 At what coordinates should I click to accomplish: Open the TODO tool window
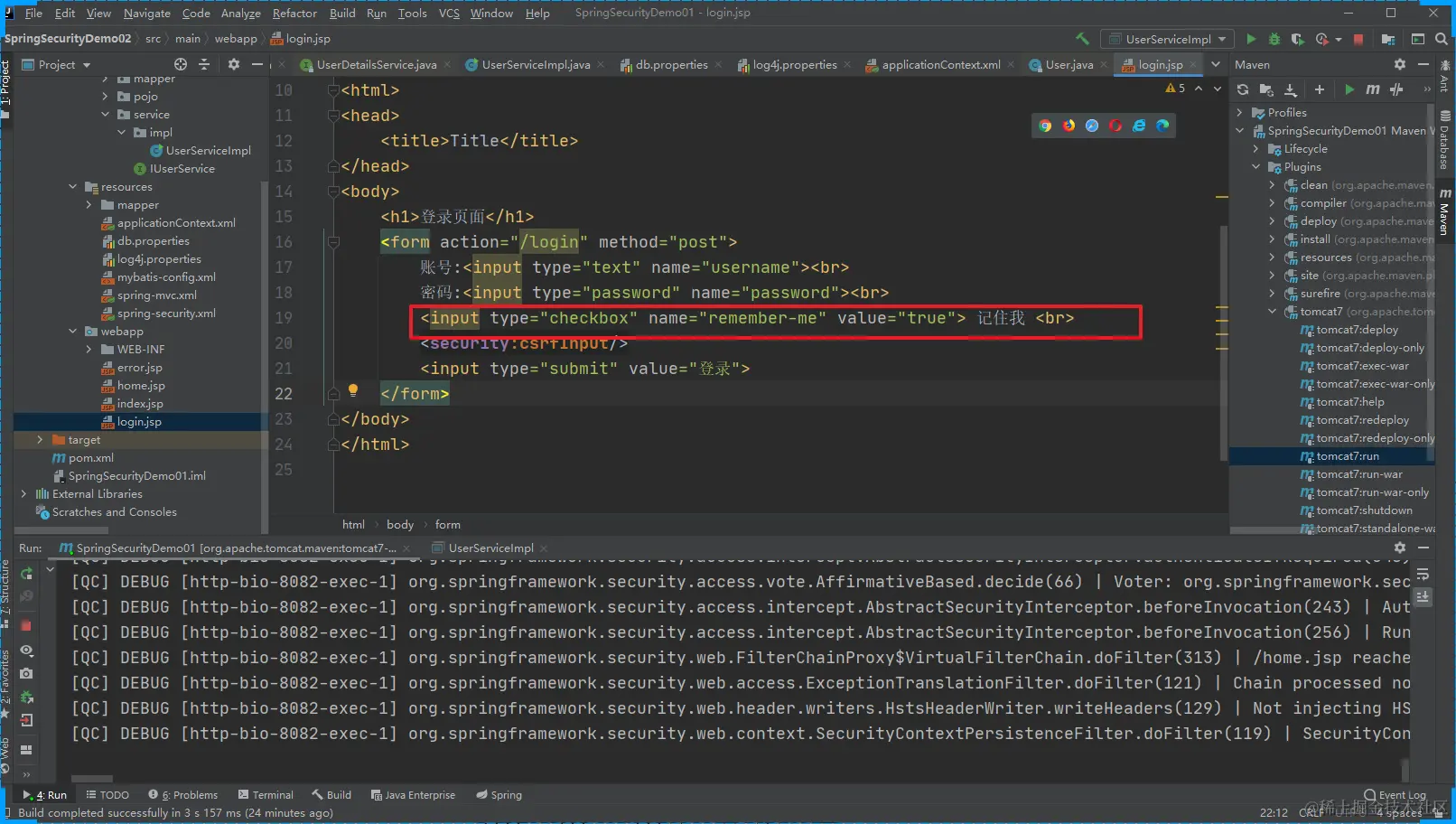(x=107, y=795)
